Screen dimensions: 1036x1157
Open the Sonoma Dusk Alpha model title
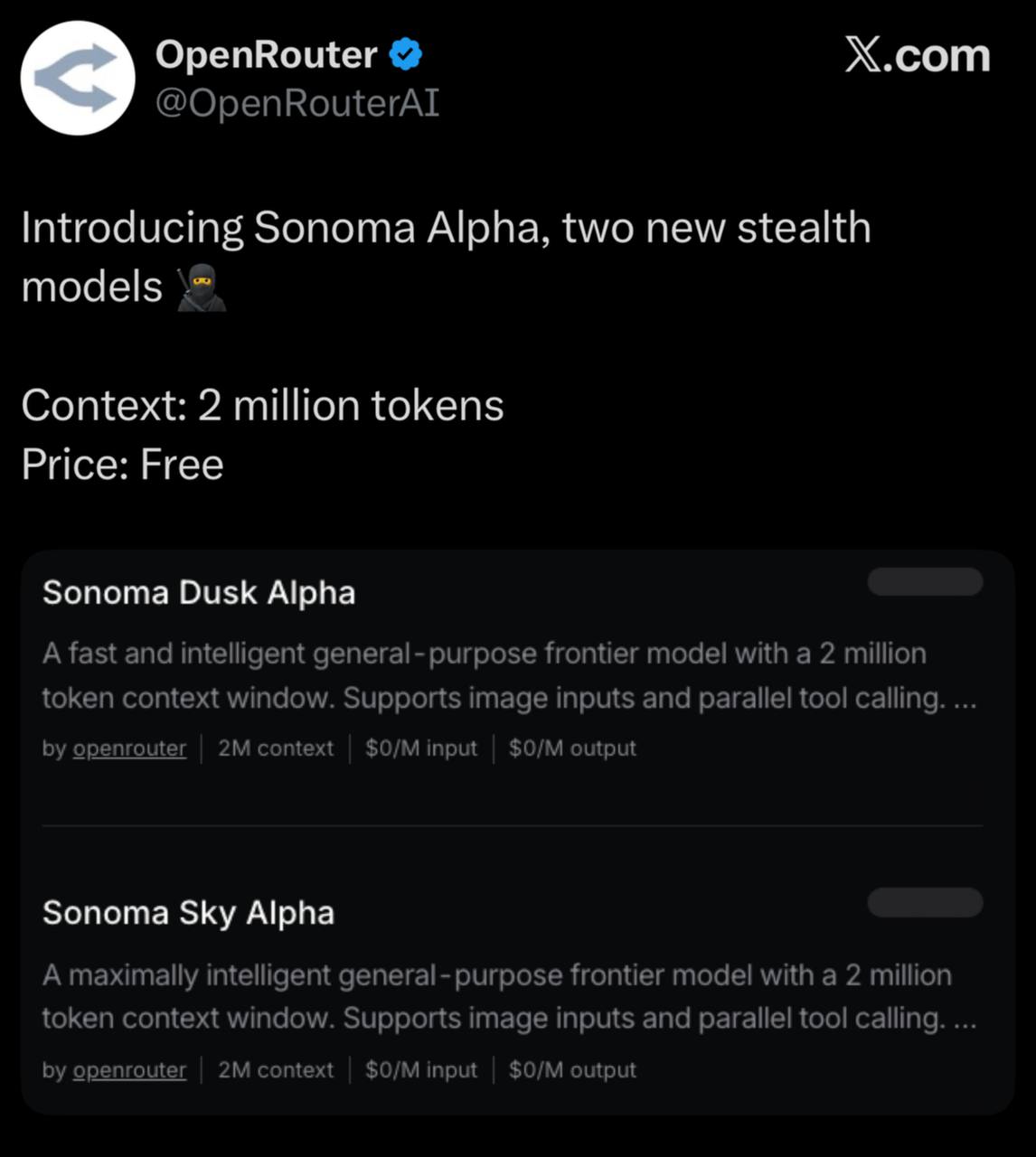[199, 593]
